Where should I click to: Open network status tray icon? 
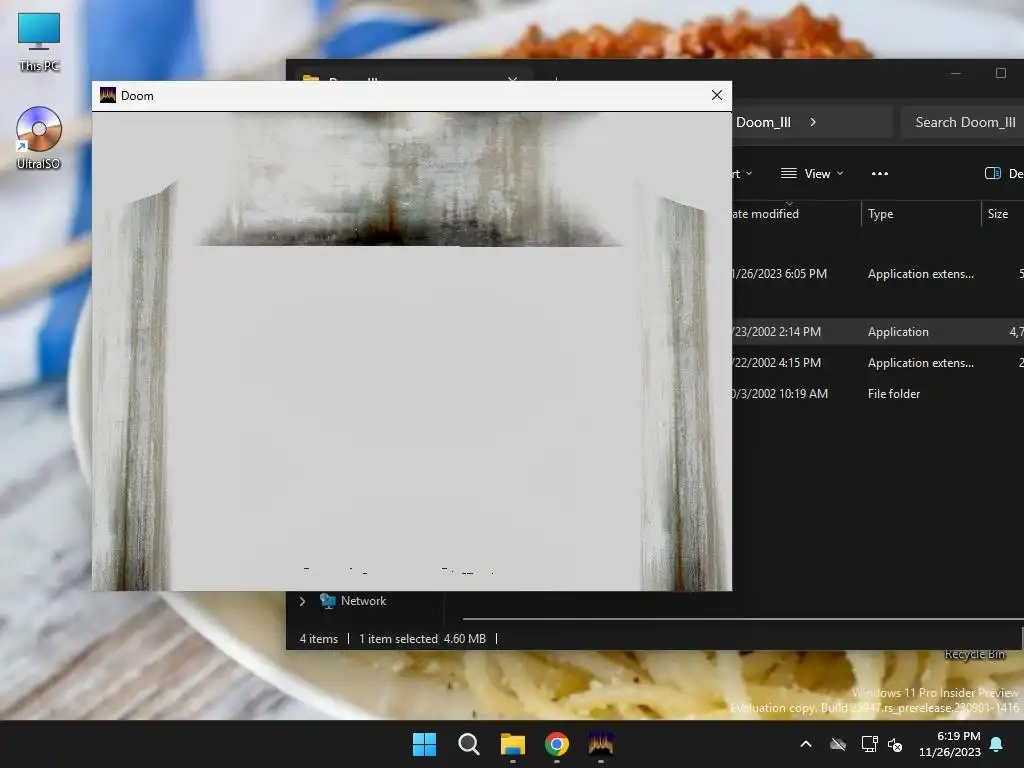tap(869, 744)
